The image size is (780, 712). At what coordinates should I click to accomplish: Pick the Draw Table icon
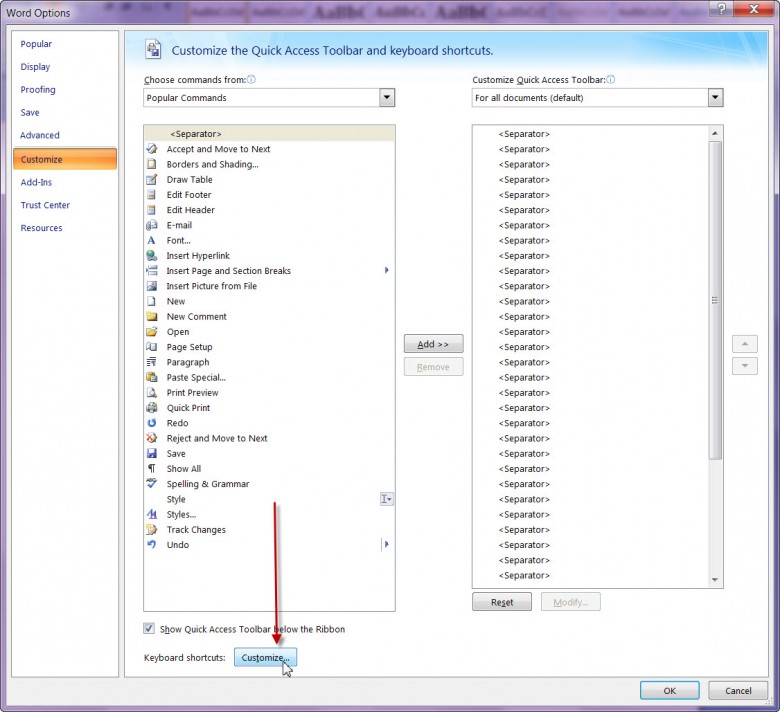pyautogui.click(x=152, y=179)
